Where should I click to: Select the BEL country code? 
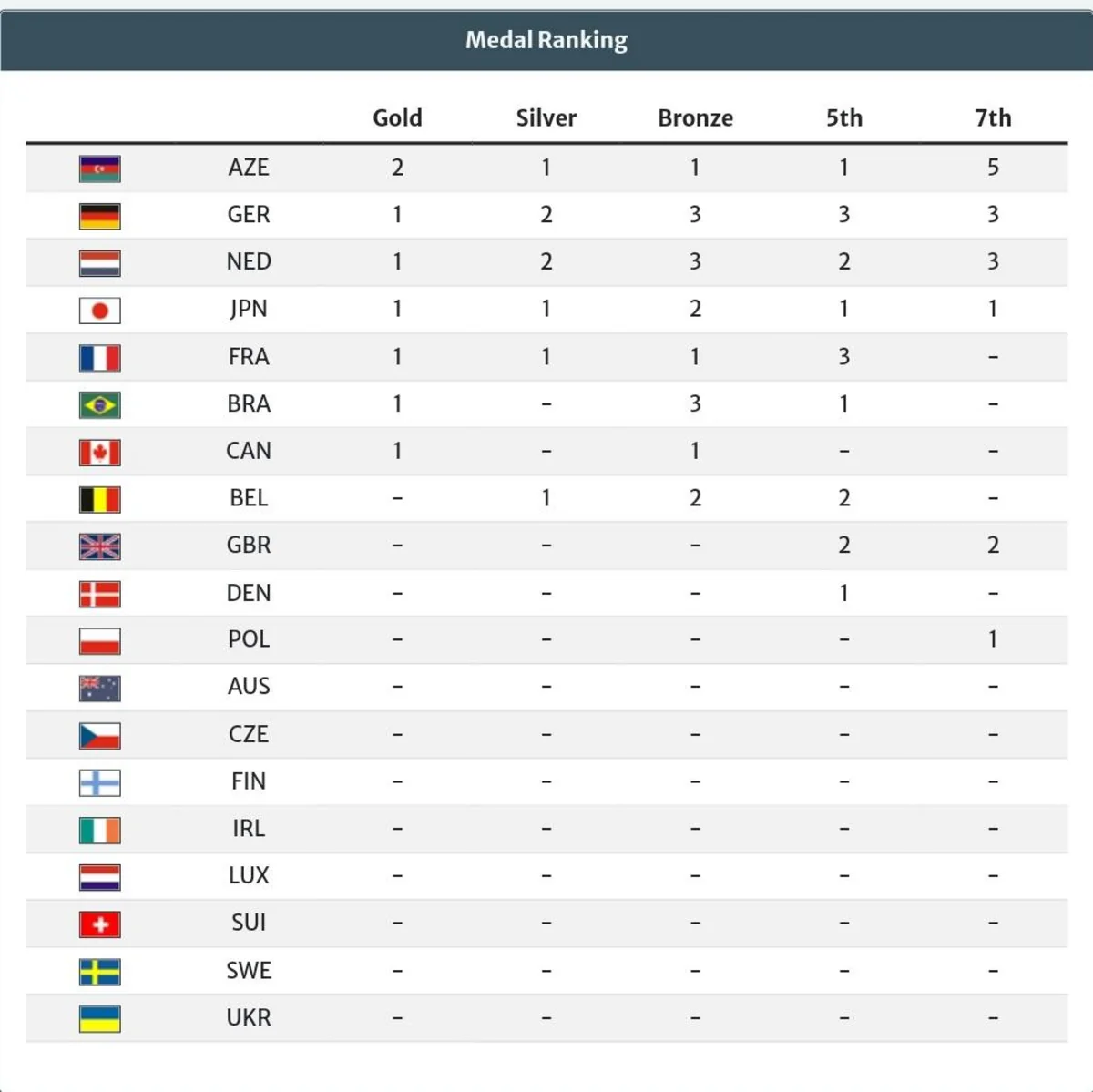tap(249, 498)
